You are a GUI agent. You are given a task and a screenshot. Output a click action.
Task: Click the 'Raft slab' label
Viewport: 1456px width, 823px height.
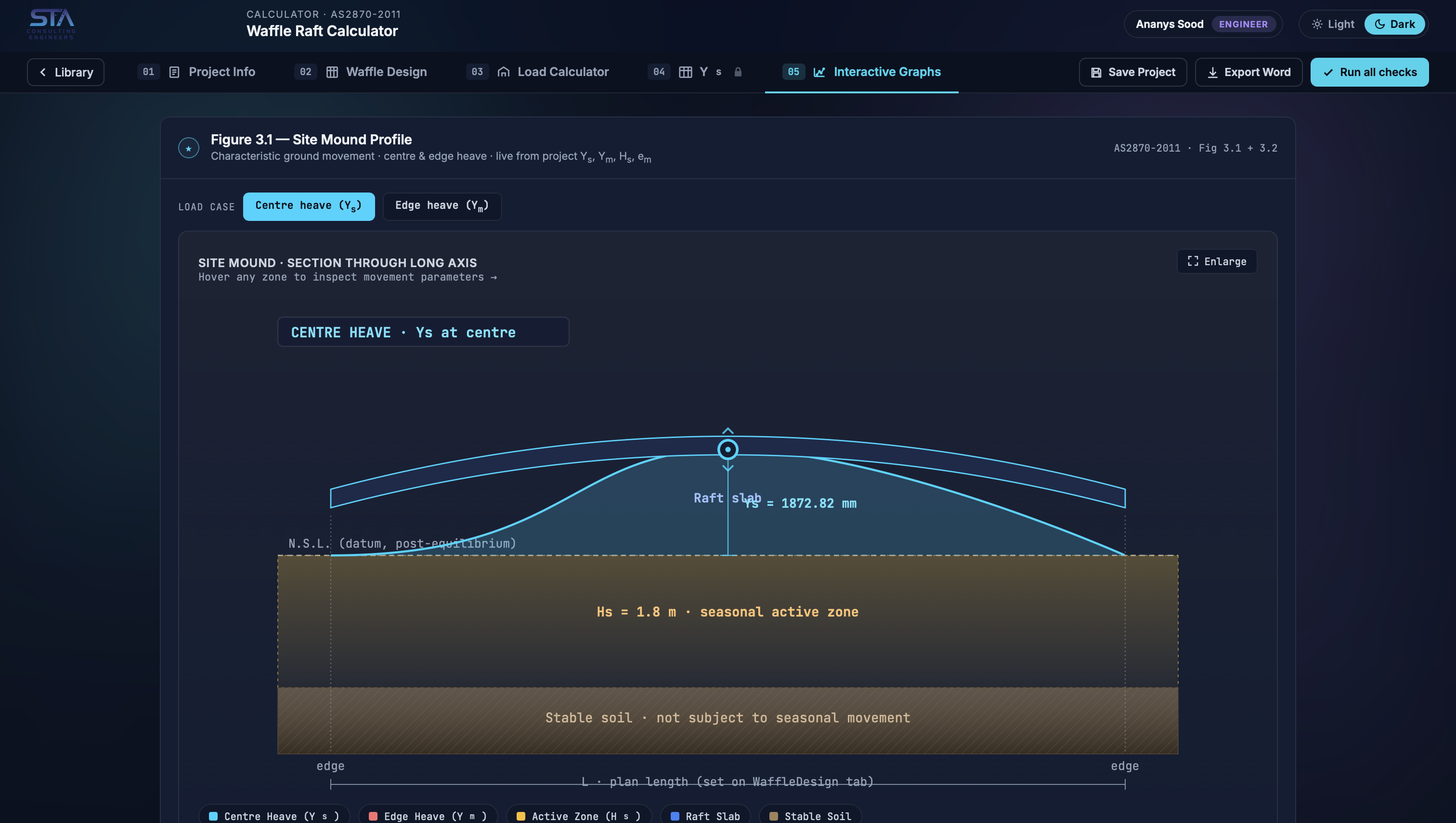[x=727, y=498]
